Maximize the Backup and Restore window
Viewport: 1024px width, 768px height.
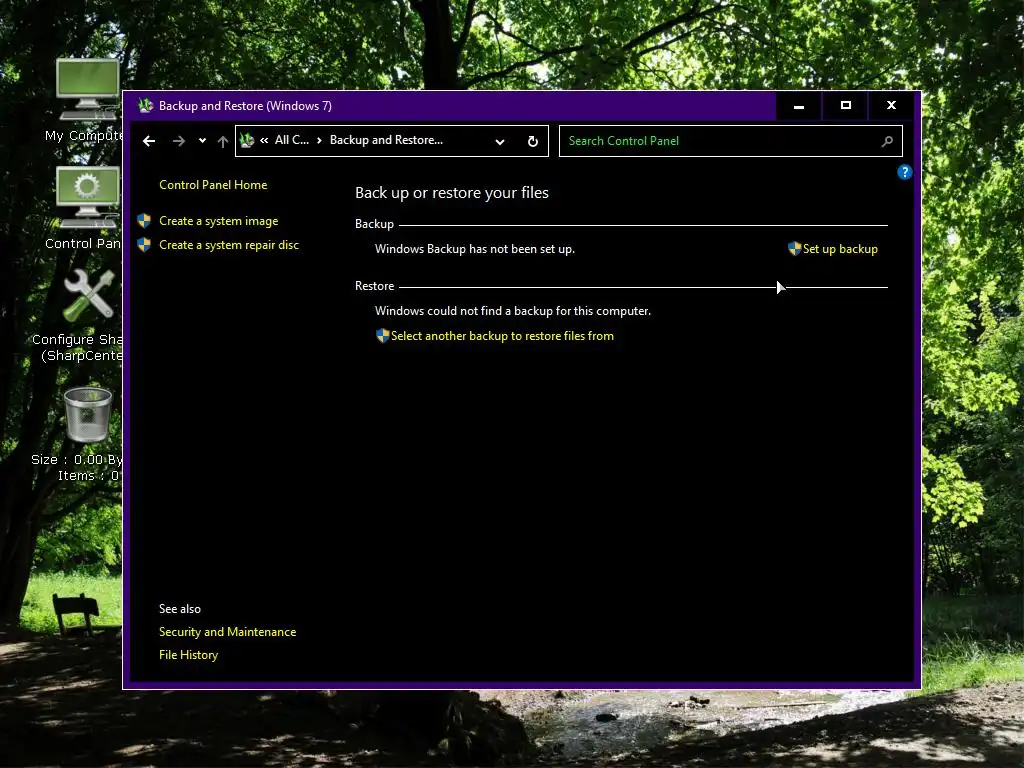[845, 106]
